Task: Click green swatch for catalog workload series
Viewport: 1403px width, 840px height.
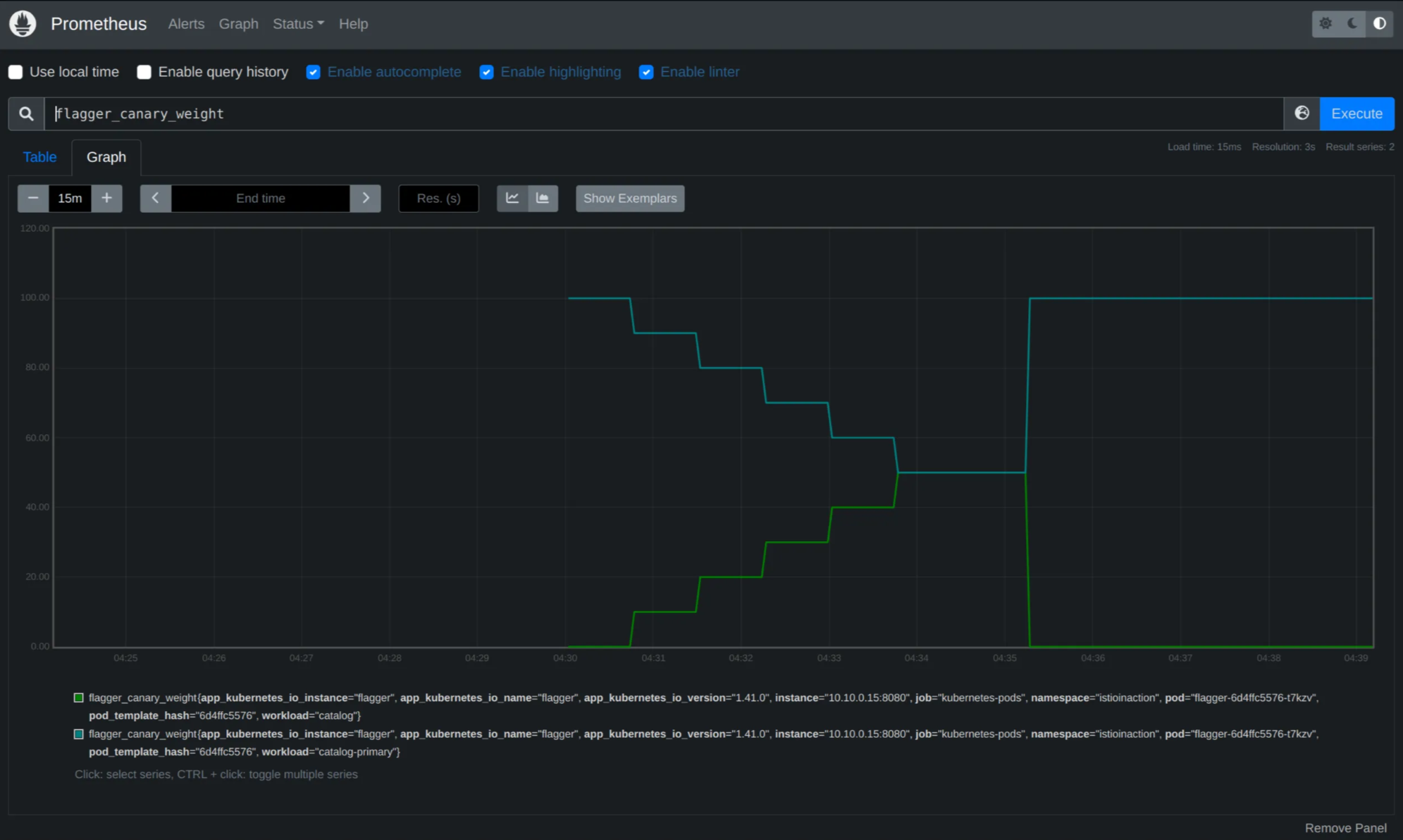Action: pyautogui.click(x=79, y=698)
